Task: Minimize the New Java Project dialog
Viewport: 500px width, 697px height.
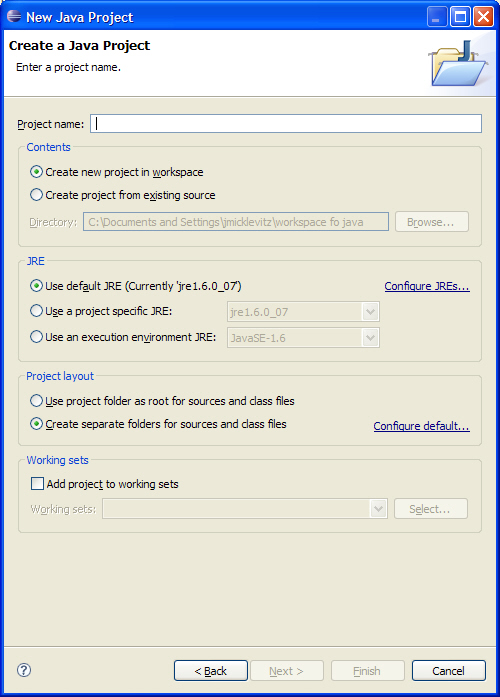Action: tap(437, 17)
